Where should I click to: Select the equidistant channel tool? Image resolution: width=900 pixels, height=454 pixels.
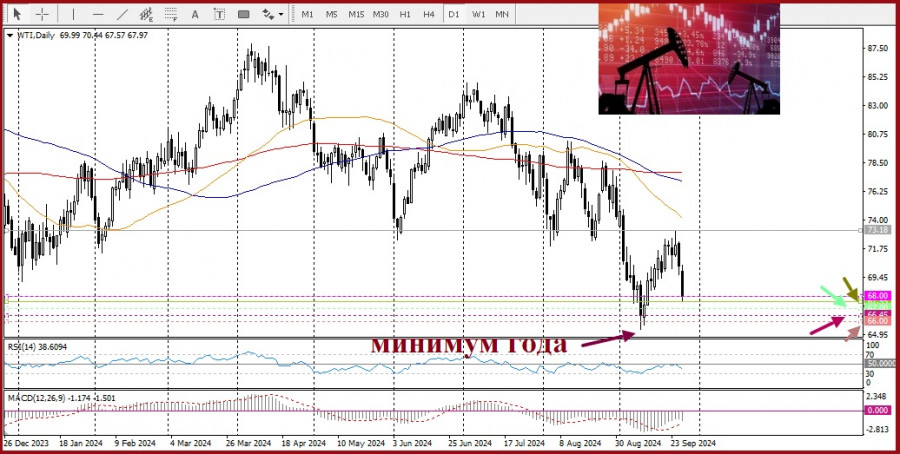pyautogui.click(x=146, y=14)
